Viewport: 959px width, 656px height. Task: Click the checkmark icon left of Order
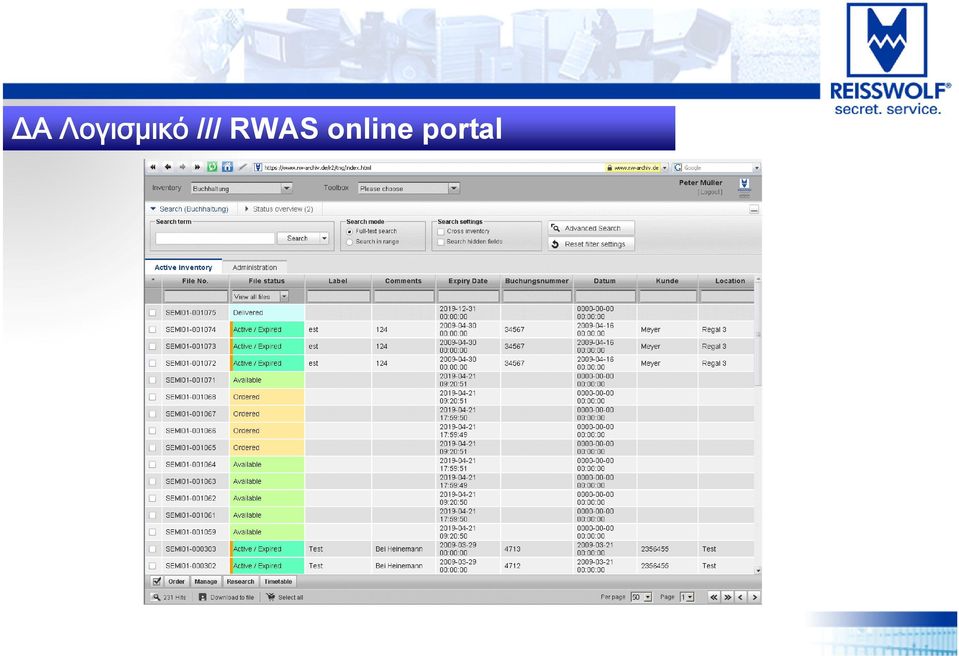click(157, 581)
